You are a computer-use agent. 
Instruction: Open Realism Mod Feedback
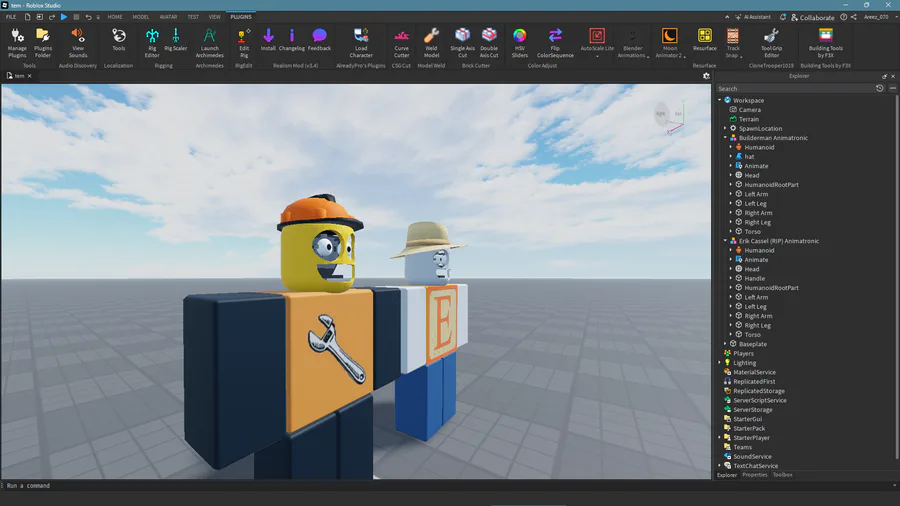tap(319, 40)
